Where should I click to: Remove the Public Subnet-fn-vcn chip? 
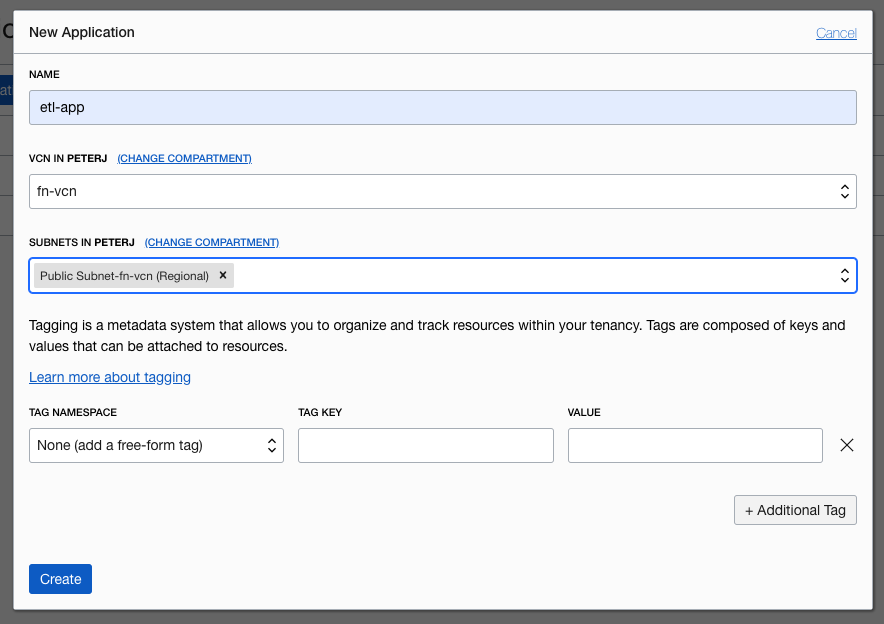(223, 275)
